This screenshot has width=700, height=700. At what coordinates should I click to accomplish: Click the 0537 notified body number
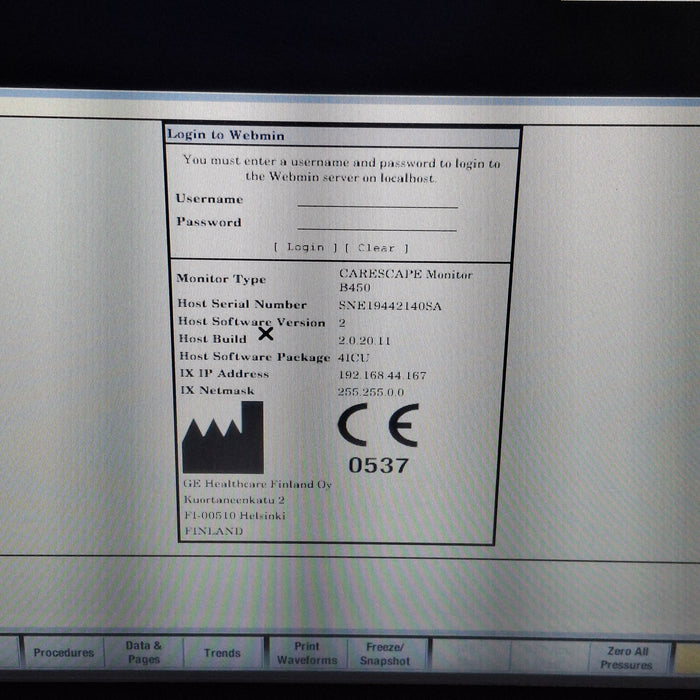point(379,465)
